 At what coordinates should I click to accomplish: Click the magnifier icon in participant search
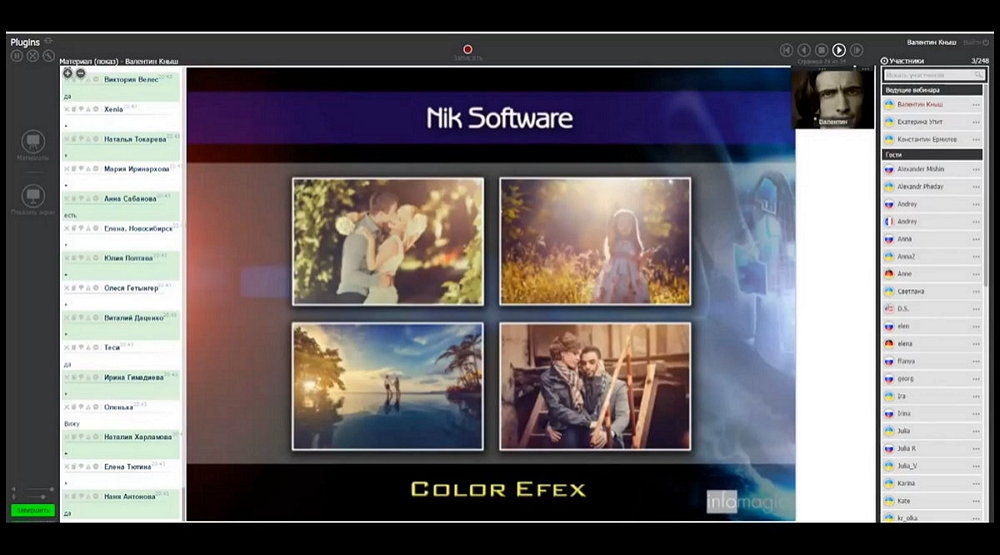[978, 75]
